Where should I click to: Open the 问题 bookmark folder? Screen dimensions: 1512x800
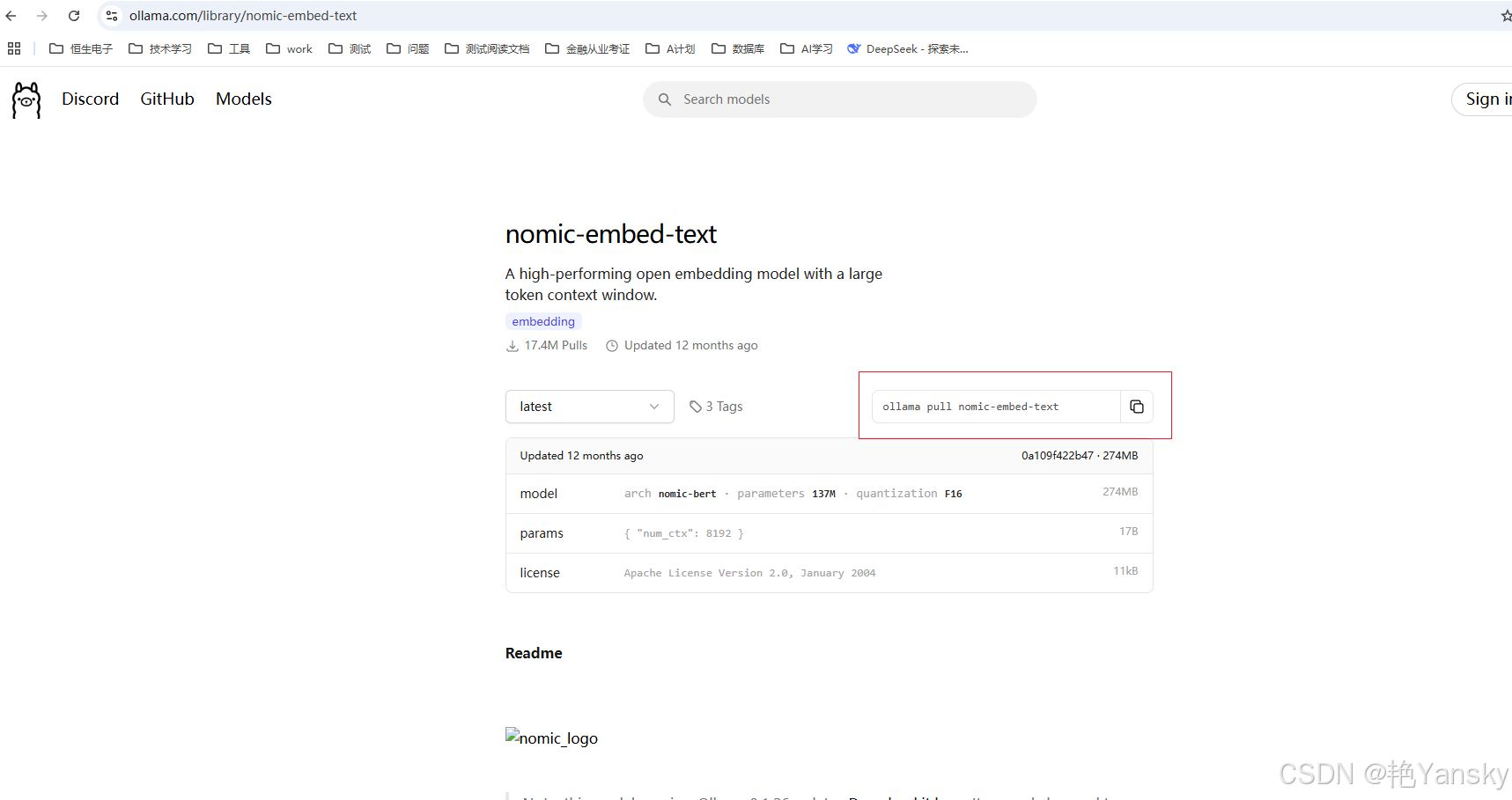click(408, 48)
